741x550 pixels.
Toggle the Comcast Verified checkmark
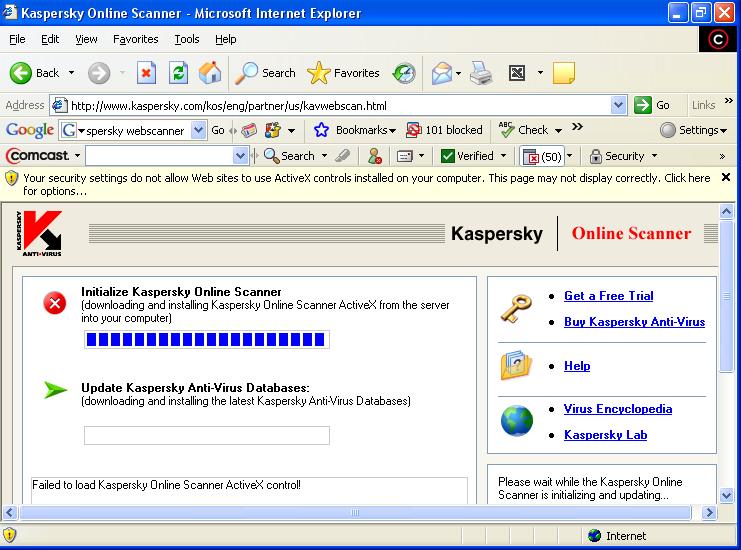(x=467, y=155)
